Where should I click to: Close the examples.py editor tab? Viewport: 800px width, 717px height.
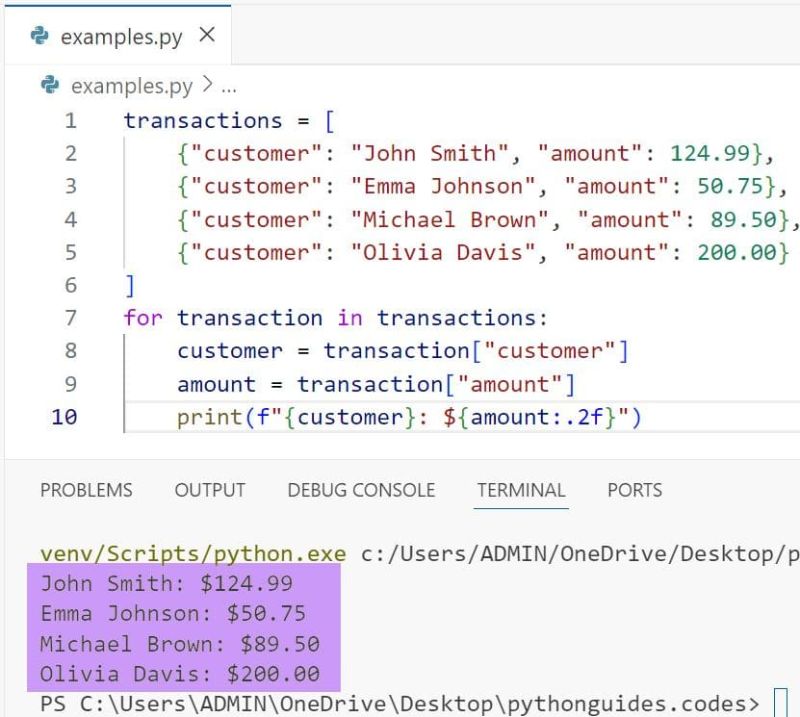tap(205, 31)
